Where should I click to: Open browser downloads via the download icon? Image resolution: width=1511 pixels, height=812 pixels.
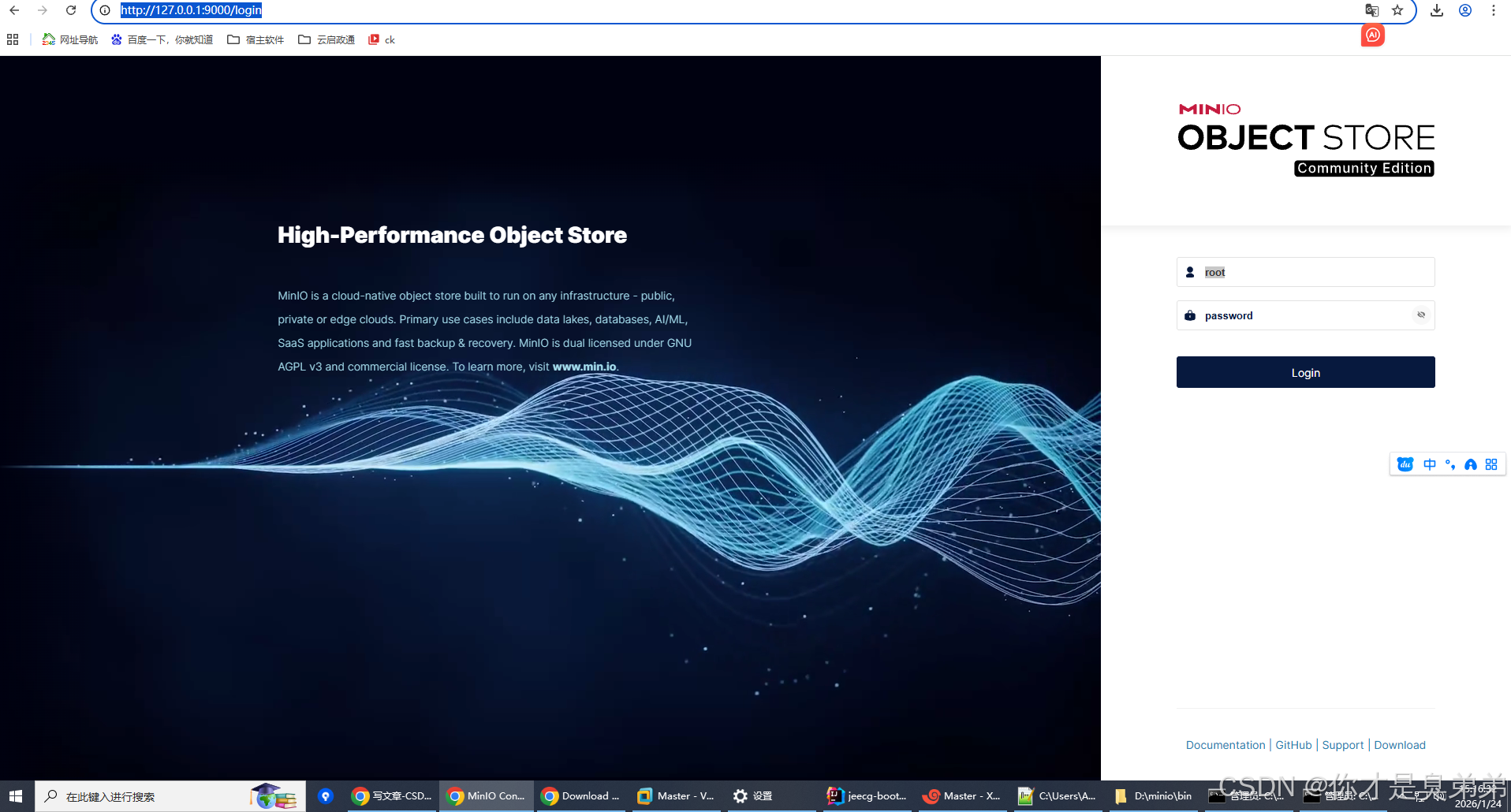(1436, 10)
